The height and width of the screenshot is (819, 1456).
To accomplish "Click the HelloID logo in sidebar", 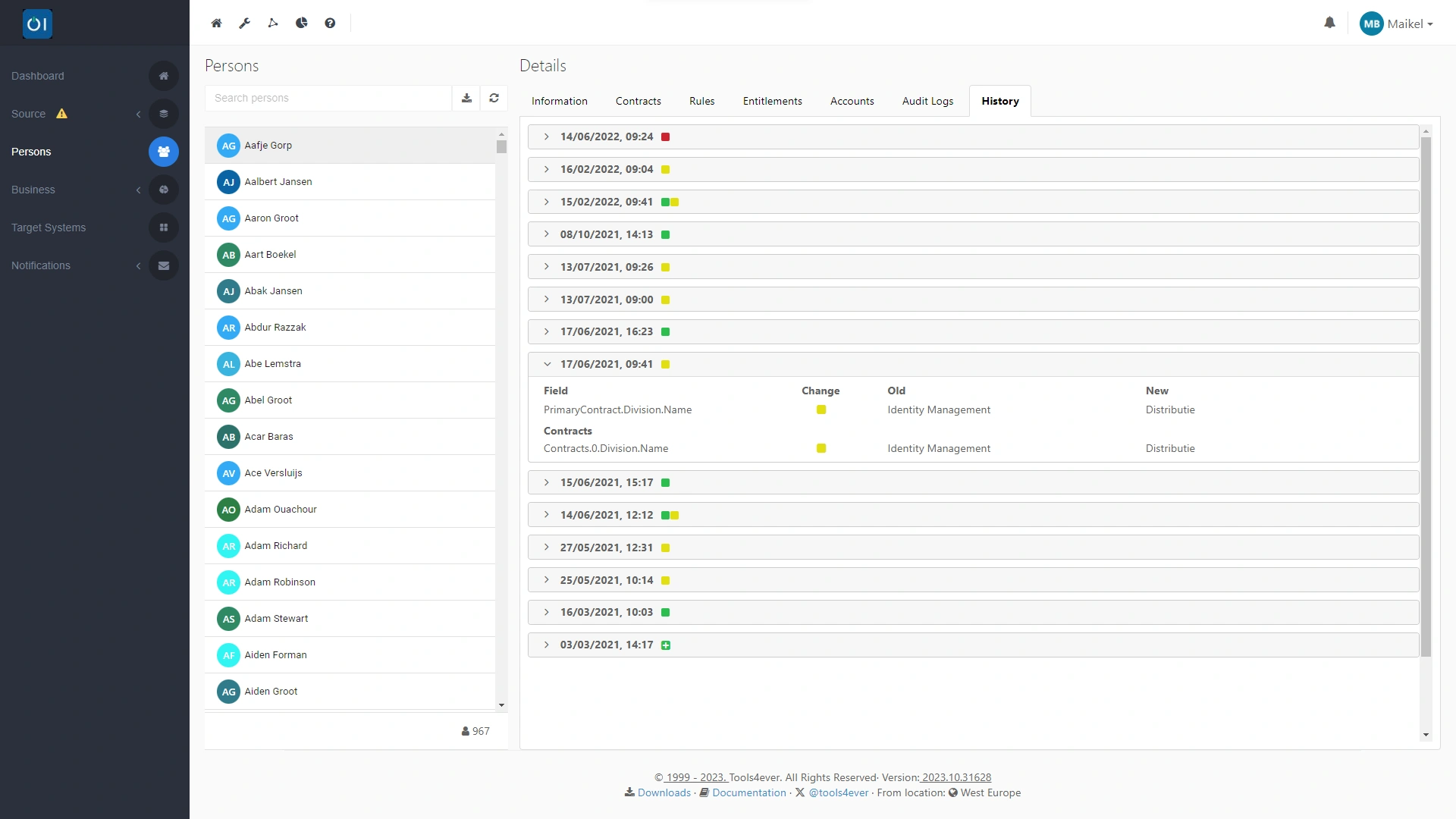I will 37,24.
